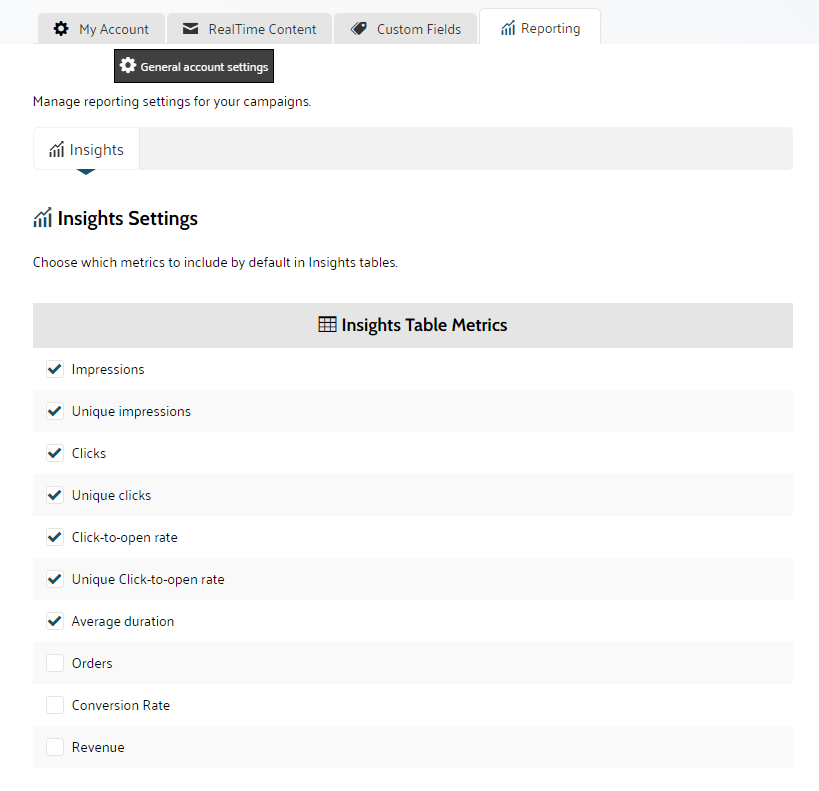The image size is (819, 791).
Task: Disable the Unique impressions metric
Action: point(55,412)
